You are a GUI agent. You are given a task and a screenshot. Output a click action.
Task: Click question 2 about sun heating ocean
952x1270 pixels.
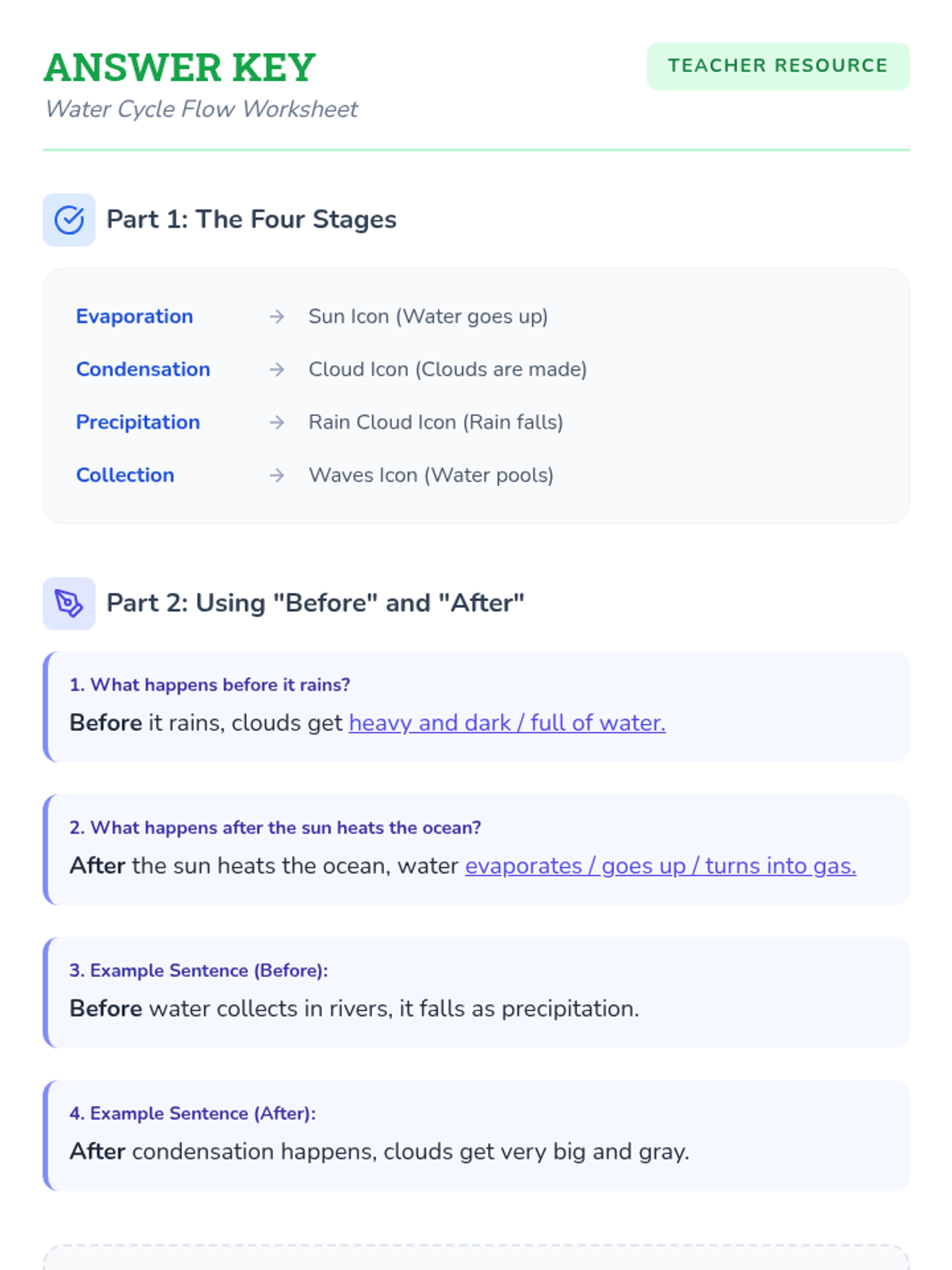click(274, 828)
